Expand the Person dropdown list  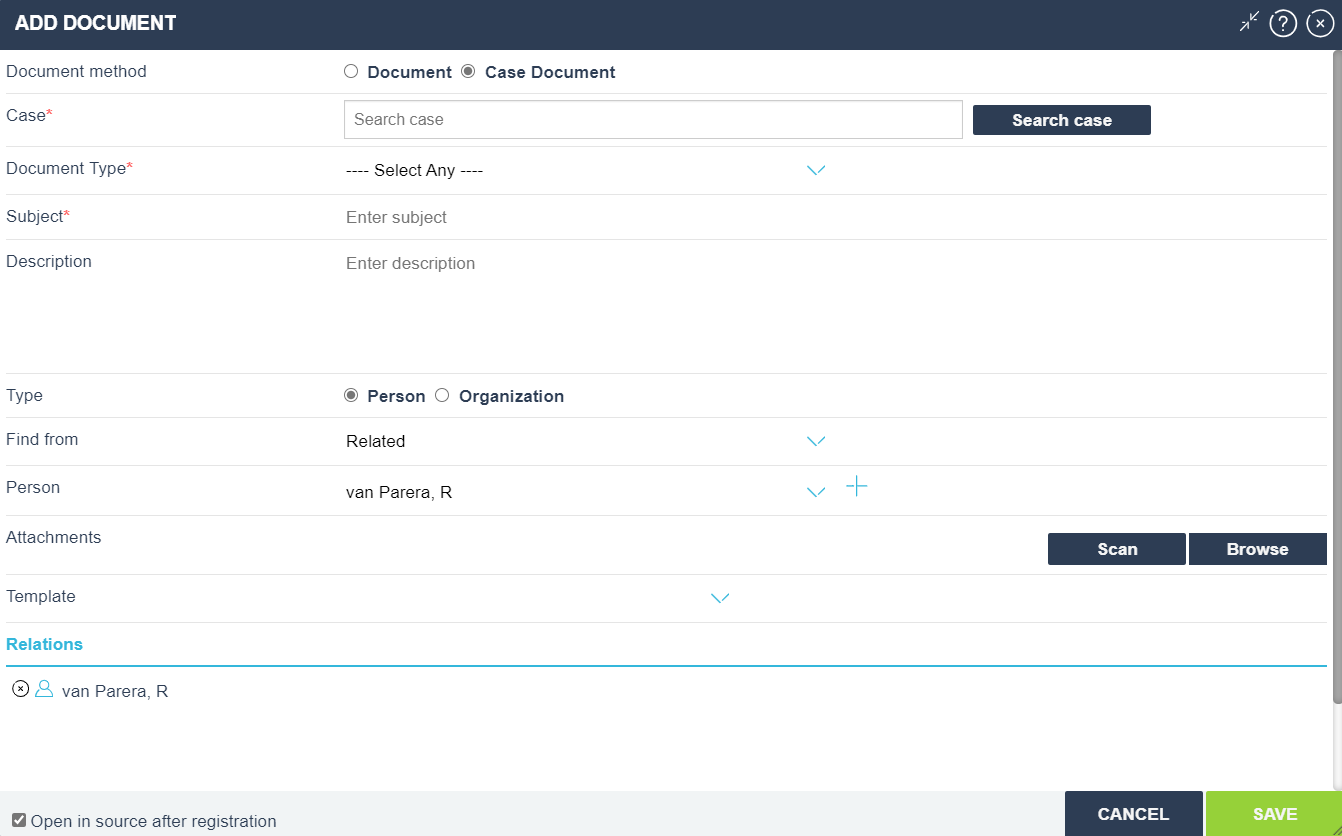[816, 492]
